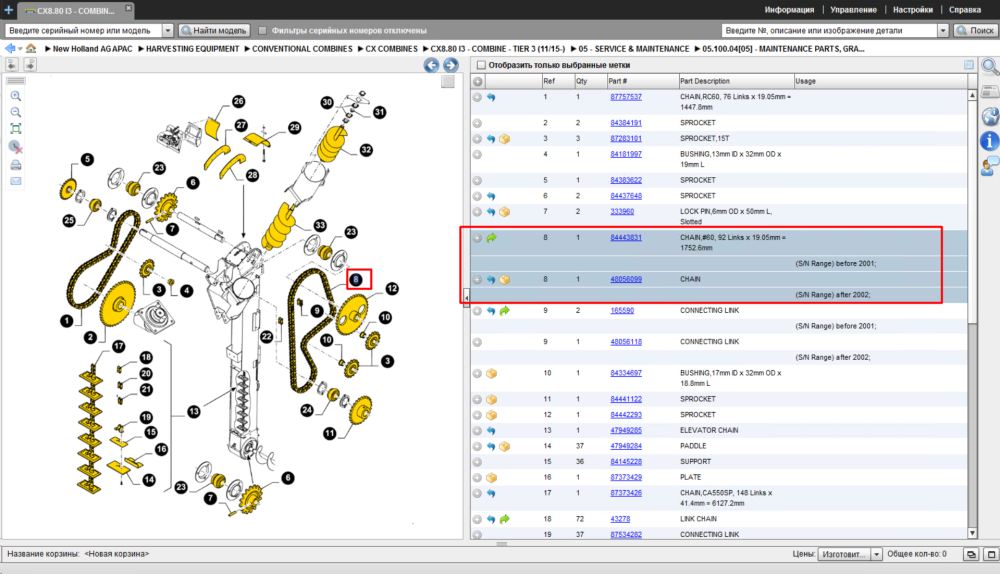Add part 84383622 to basket with plus button

pyautogui.click(x=477, y=180)
